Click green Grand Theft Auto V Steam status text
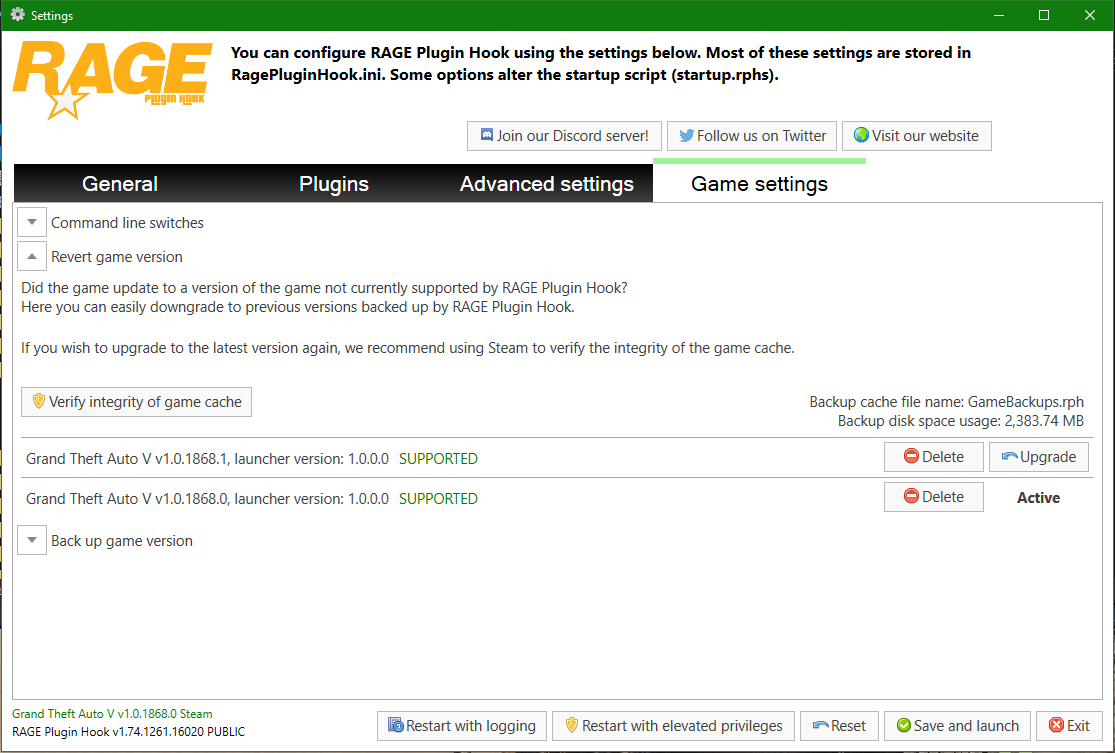The height and width of the screenshot is (753, 1115). [112, 713]
